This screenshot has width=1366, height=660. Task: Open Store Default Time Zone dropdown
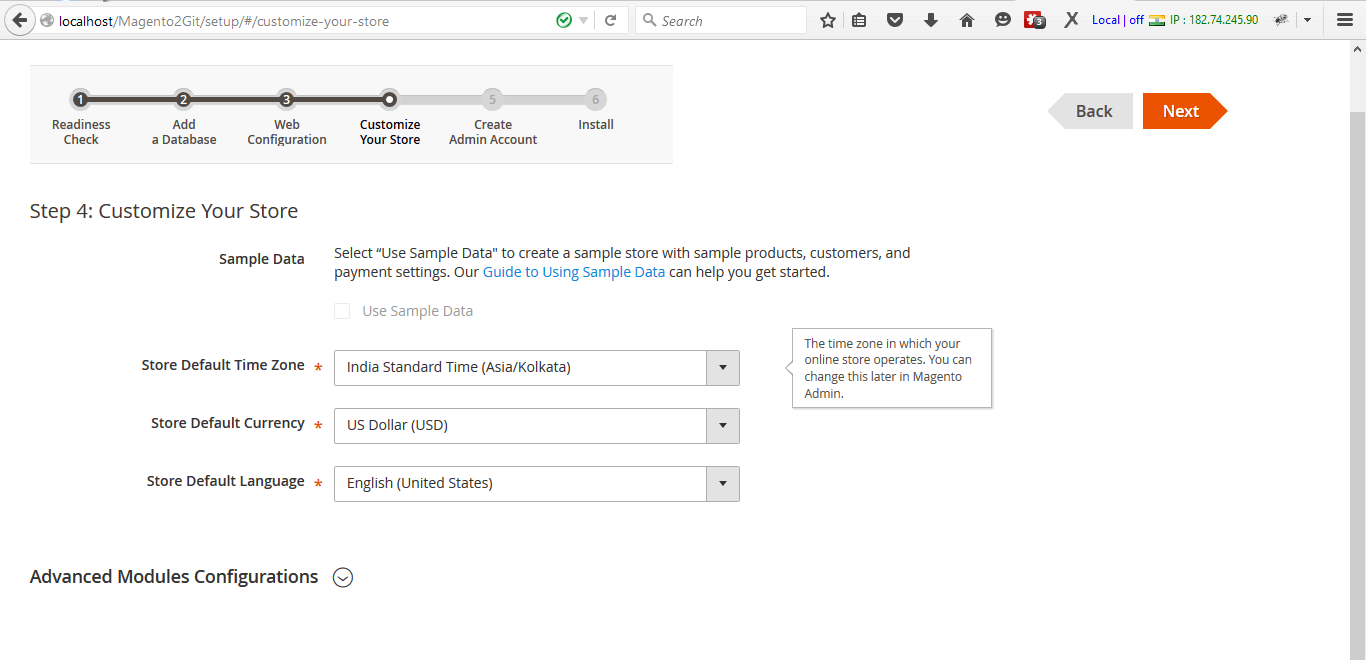[722, 368]
